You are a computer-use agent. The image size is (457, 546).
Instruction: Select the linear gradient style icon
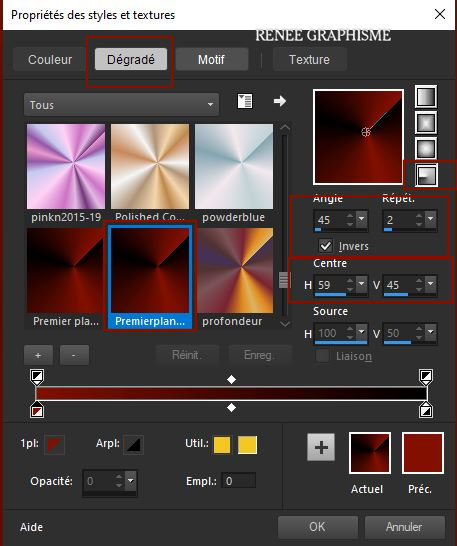click(x=426, y=96)
